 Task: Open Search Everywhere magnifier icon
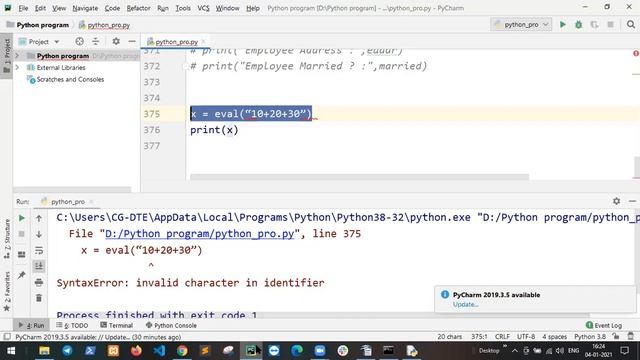(631, 24)
